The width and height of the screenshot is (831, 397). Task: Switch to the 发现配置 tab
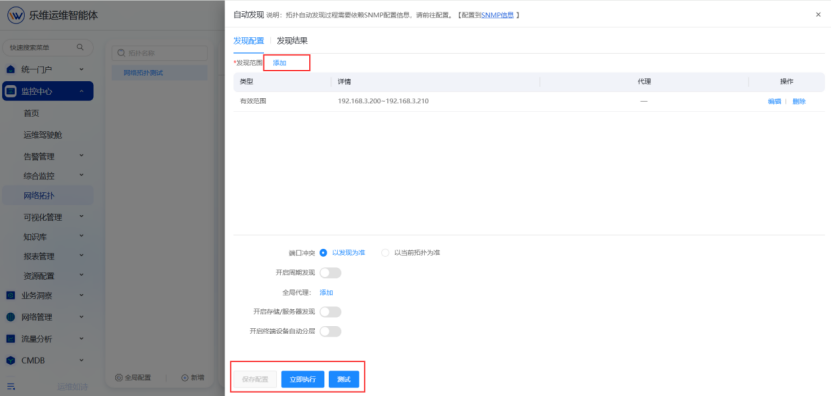249,41
